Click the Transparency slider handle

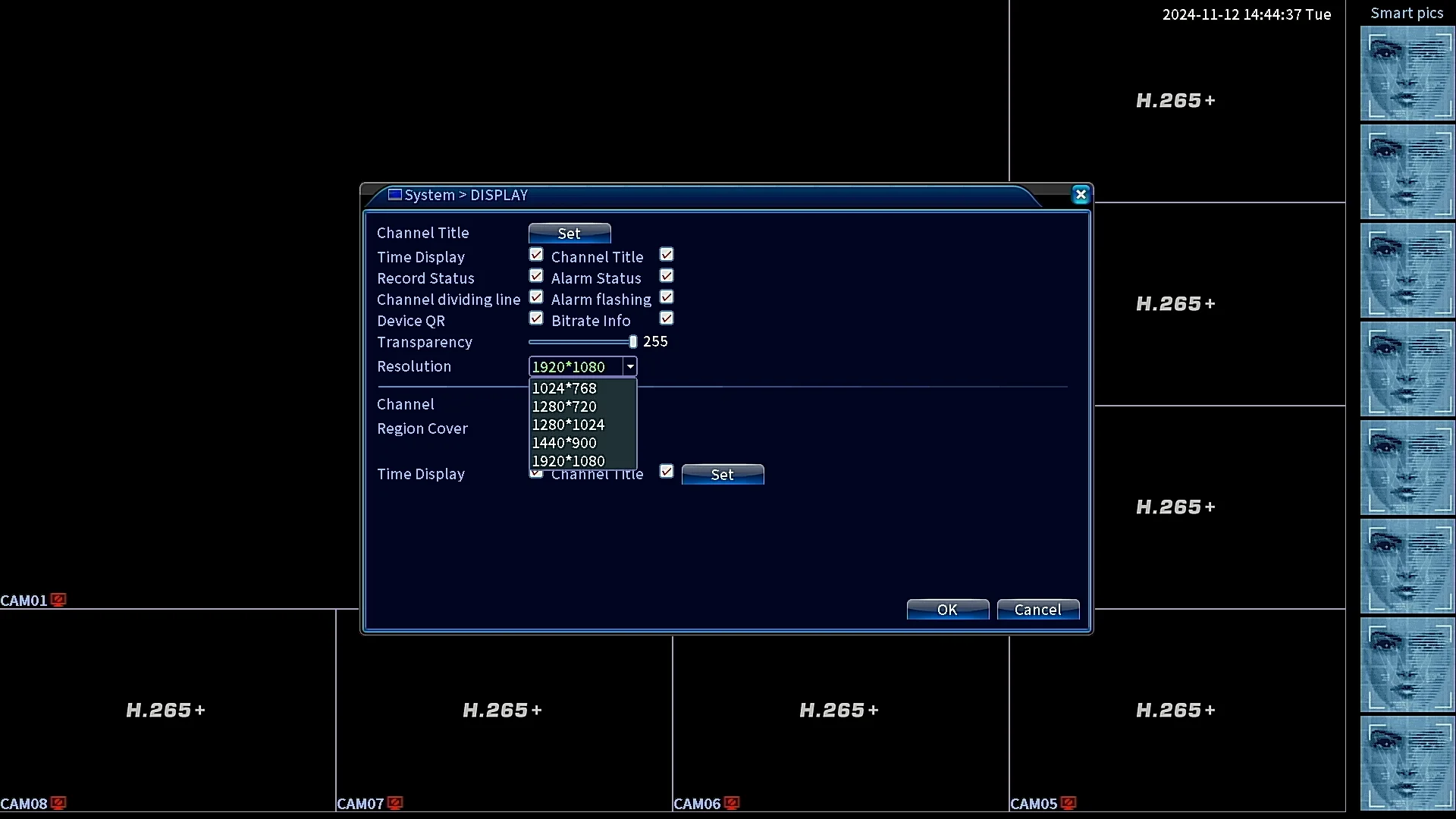tap(633, 342)
